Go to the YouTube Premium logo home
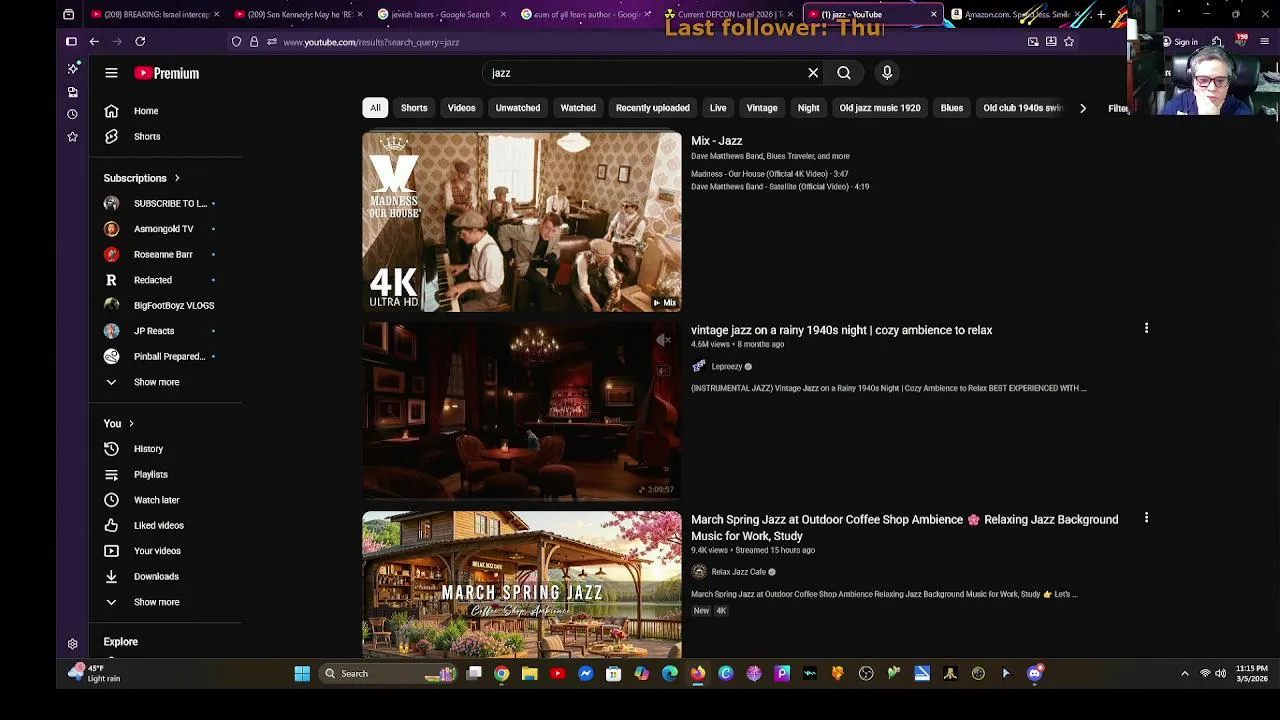Screen dimensions: 1280x720 click(x=167, y=73)
